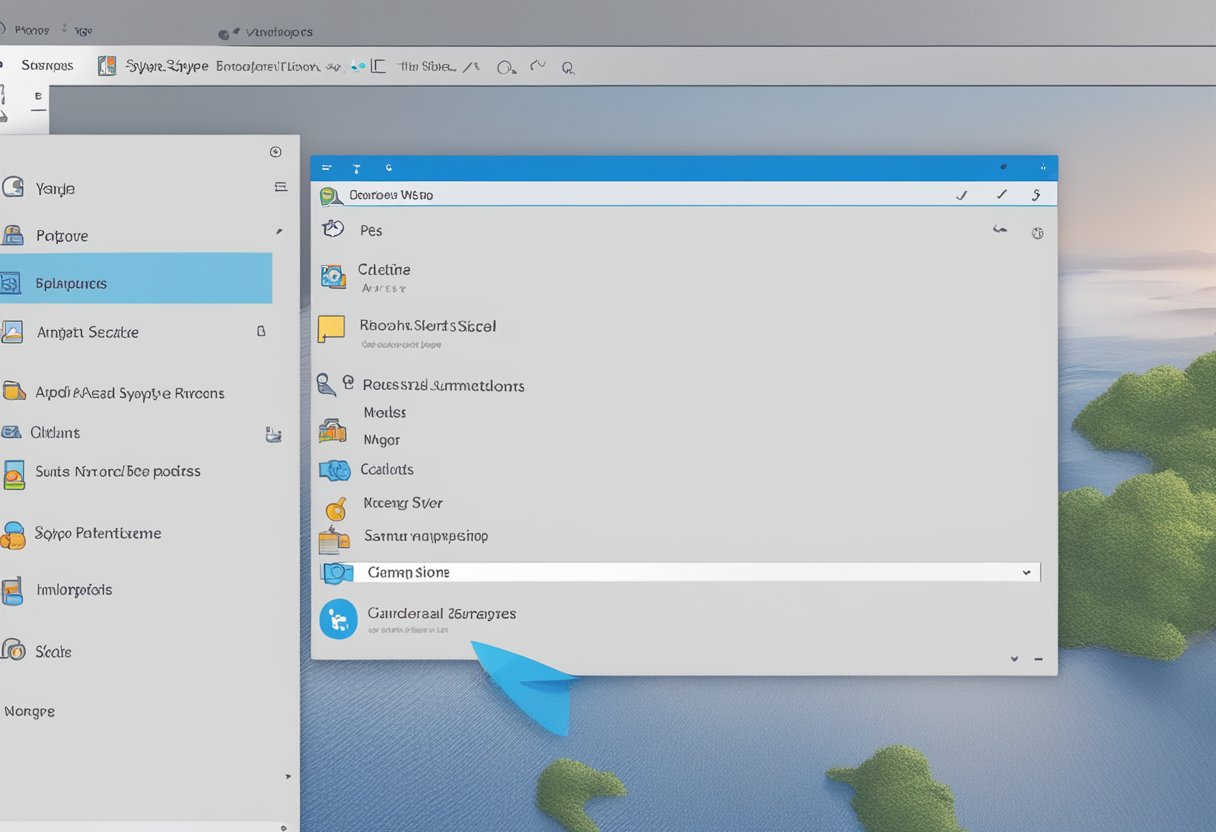The image size is (1216, 832).
Task: Click the Sjyare Skype toolbar button
Action: click(x=154, y=66)
